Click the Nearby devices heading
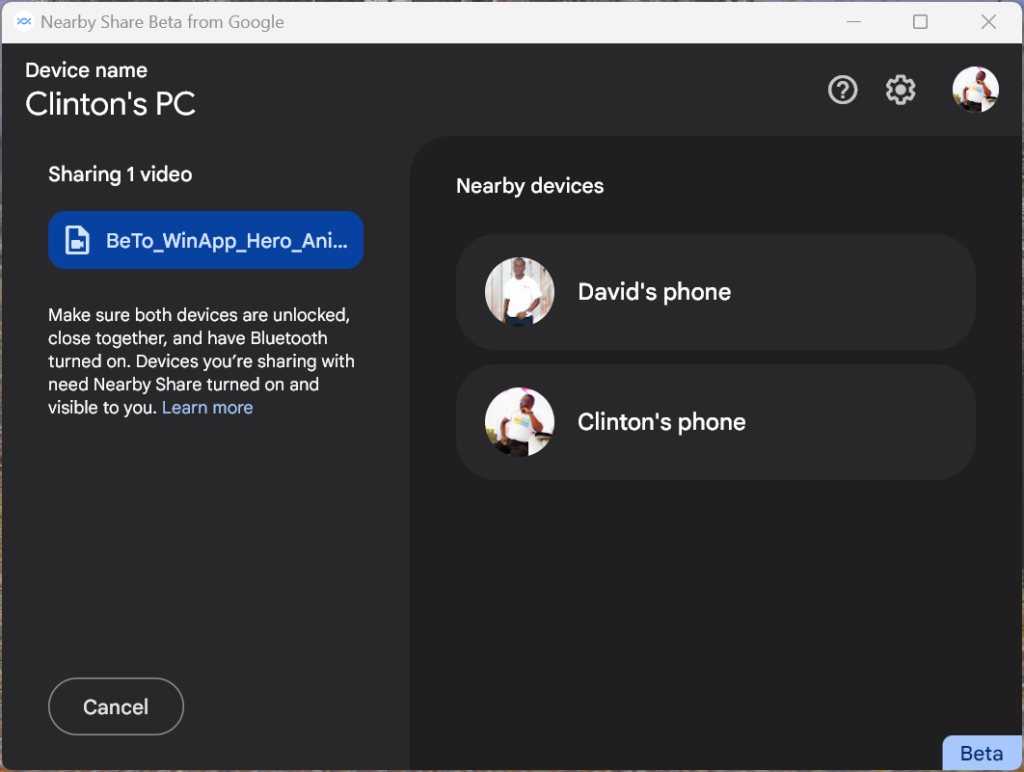 [x=530, y=185]
